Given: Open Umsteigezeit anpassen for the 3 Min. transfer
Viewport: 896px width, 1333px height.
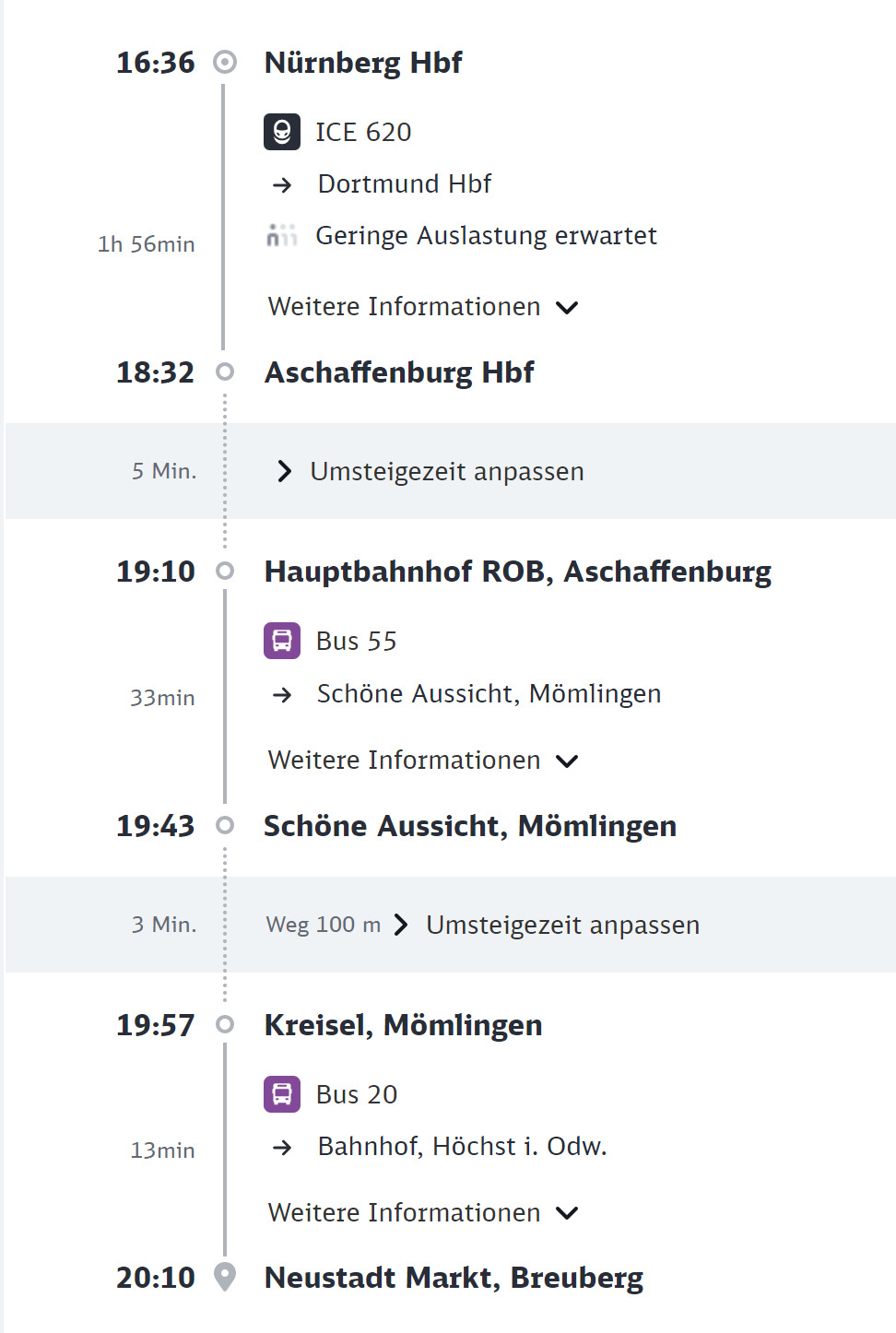Looking at the screenshot, I should (x=548, y=925).
